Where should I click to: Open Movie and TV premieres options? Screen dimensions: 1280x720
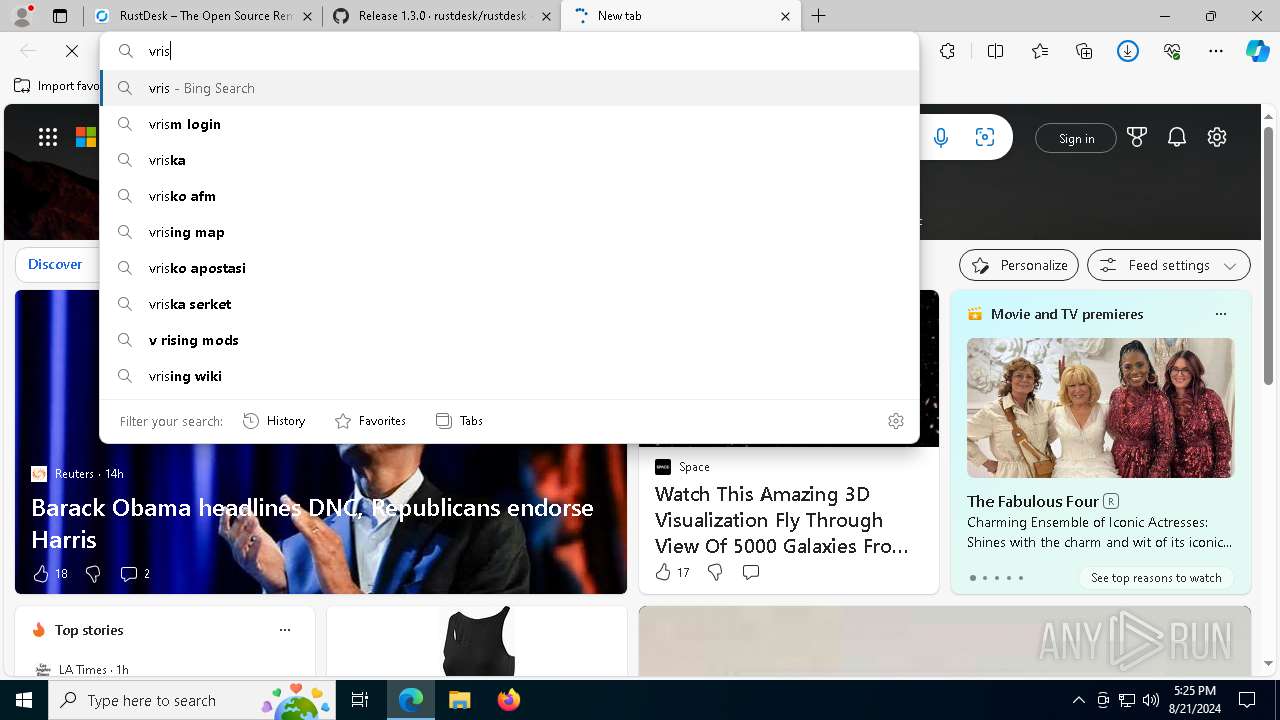(1220, 314)
